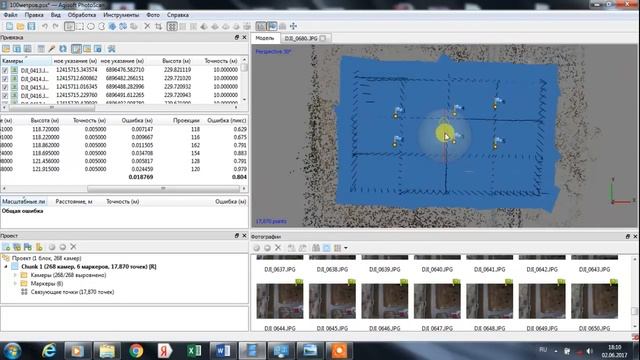Undo the last action
Screen dimensions: 640x360
[x=44, y=26]
